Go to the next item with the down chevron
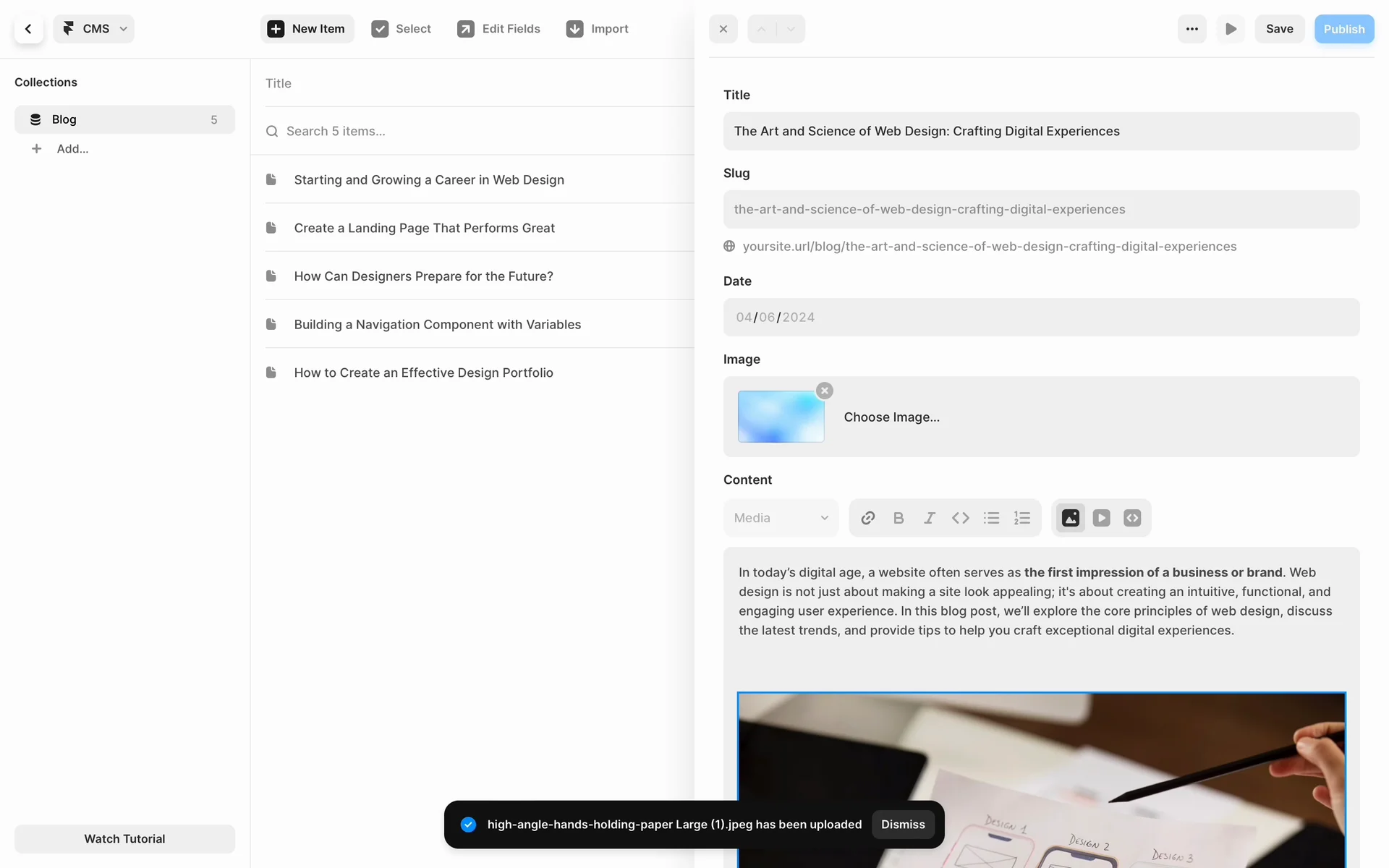Screen dimensions: 1389x868 [791, 29]
